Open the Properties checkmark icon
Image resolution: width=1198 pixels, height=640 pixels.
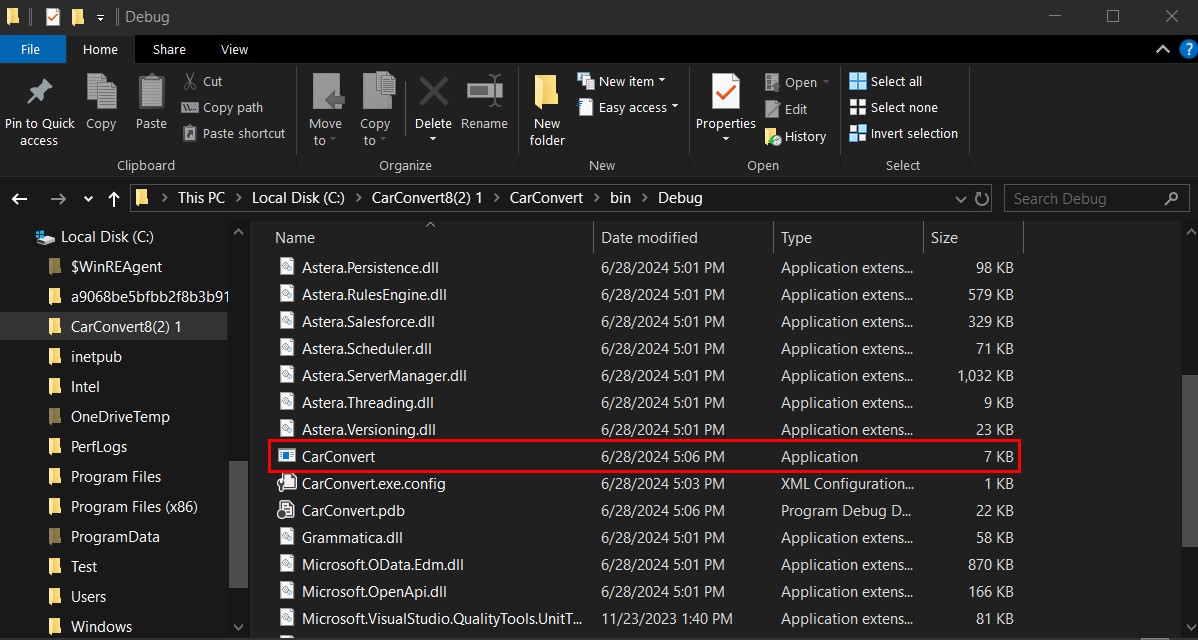point(725,93)
